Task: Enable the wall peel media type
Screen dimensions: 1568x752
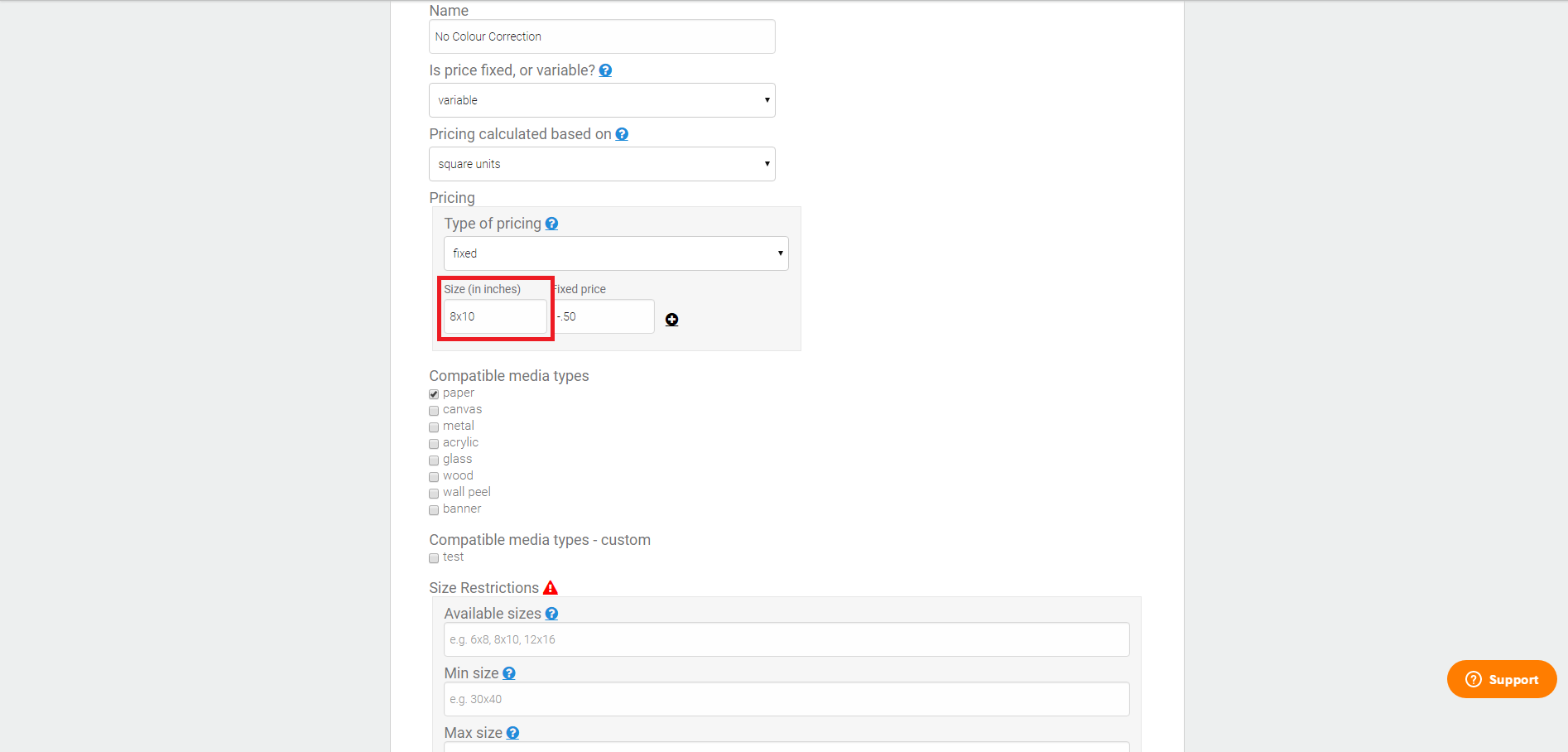Action: [434, 494]
